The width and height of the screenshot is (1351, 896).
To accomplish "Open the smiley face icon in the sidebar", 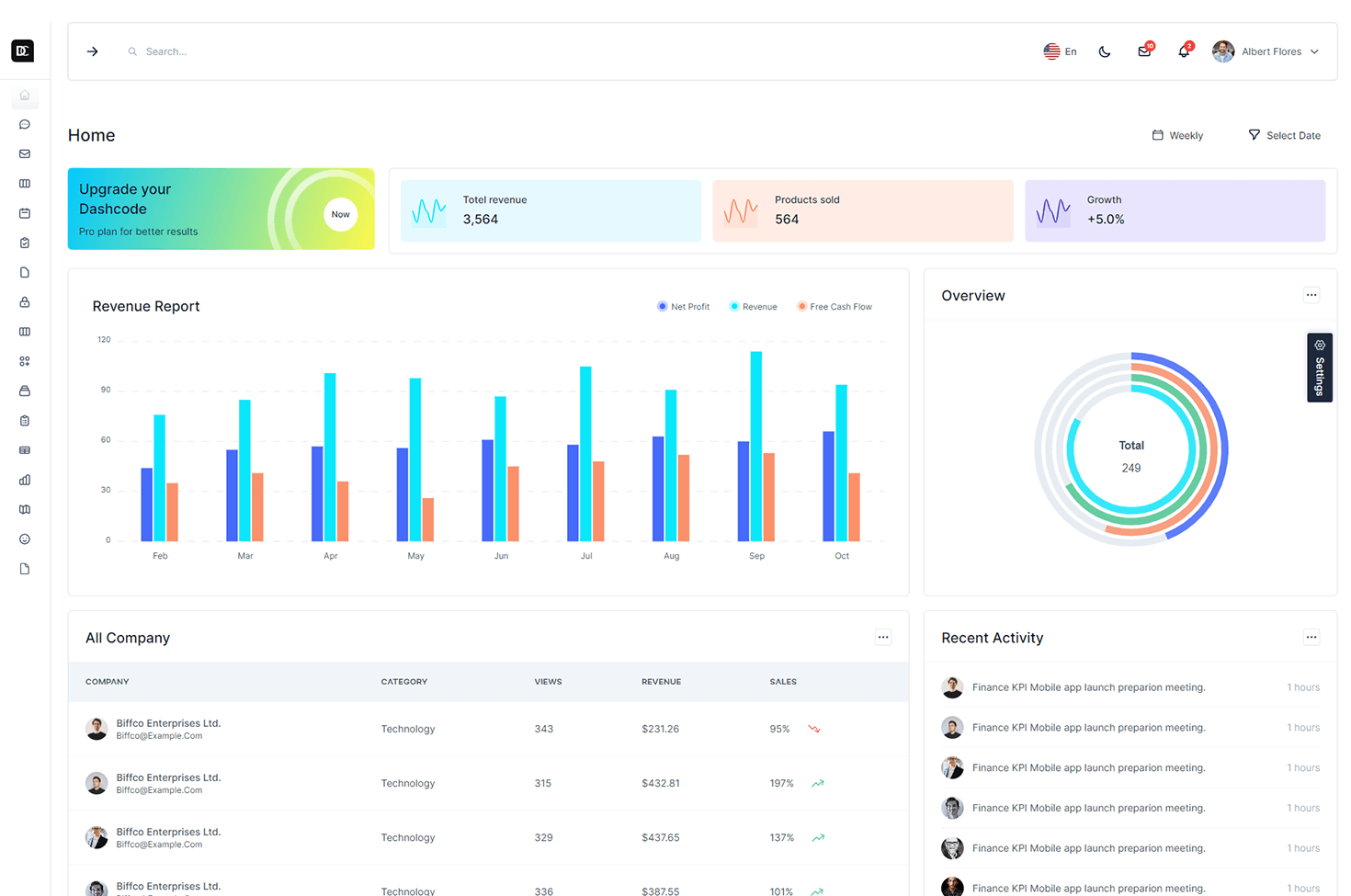I will [x=25, y=539].
